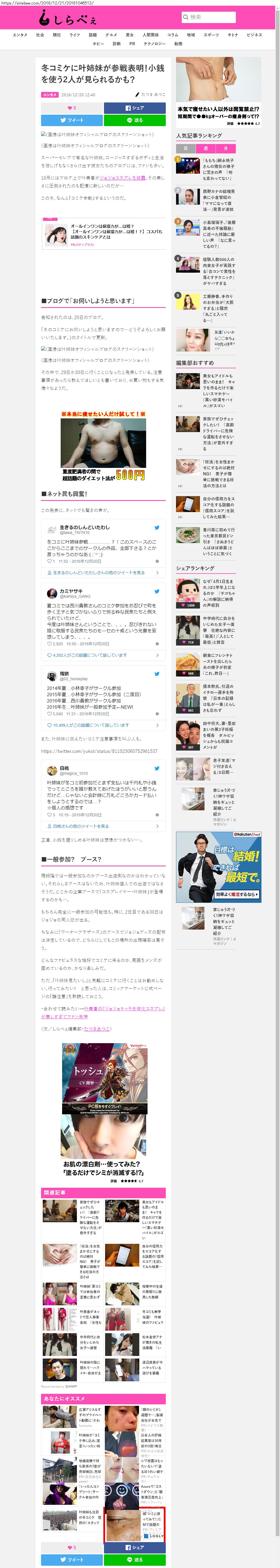This screenshot has width=280, height=1568.
Task: Click the Twitter bird on kamiya_GANG tweet
Action: [157, 591]
